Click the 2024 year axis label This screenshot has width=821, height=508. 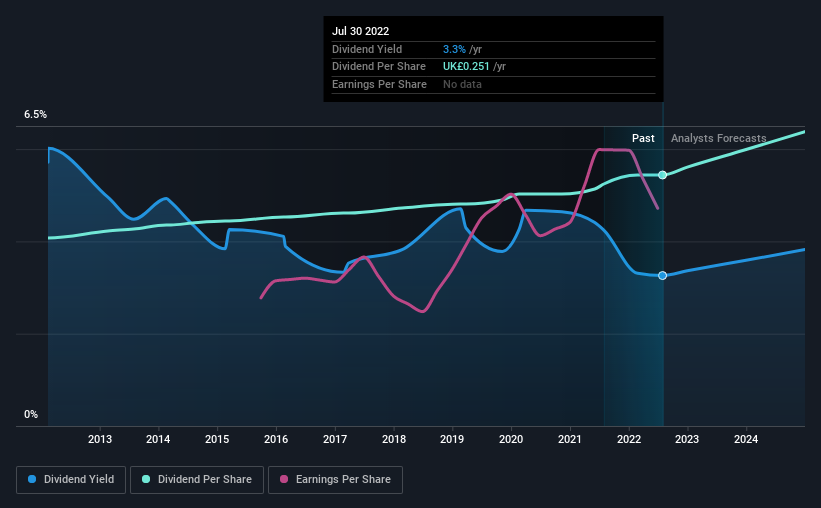(x=746, y=439)
